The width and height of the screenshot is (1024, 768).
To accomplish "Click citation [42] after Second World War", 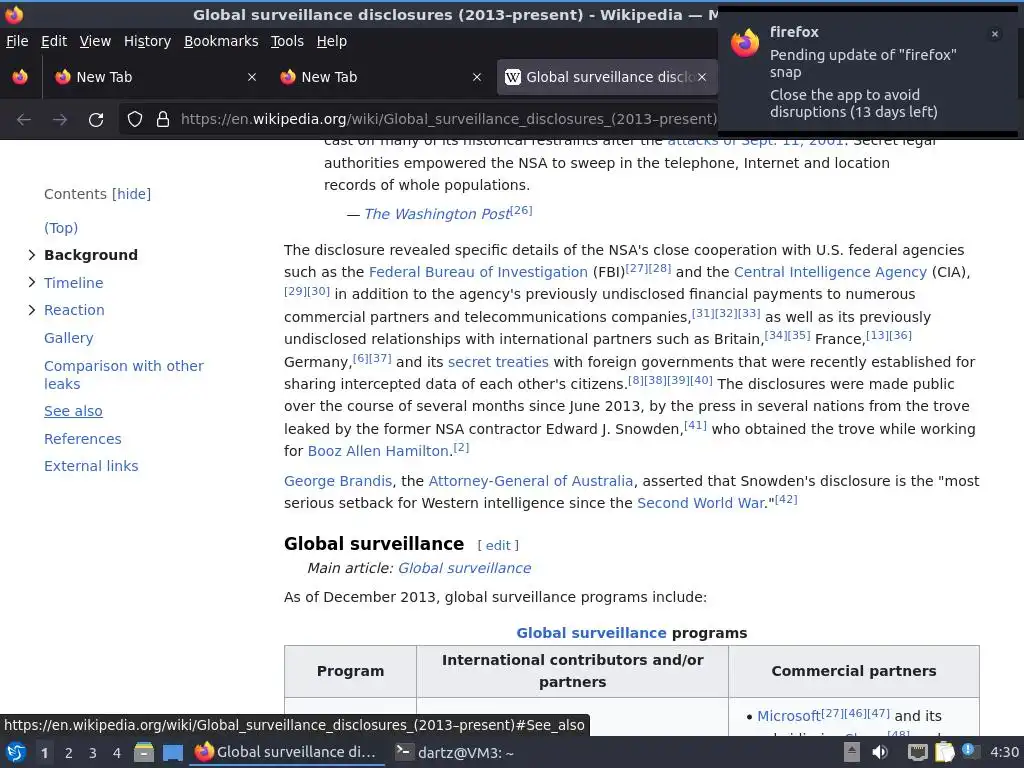I will pos(786,500).
